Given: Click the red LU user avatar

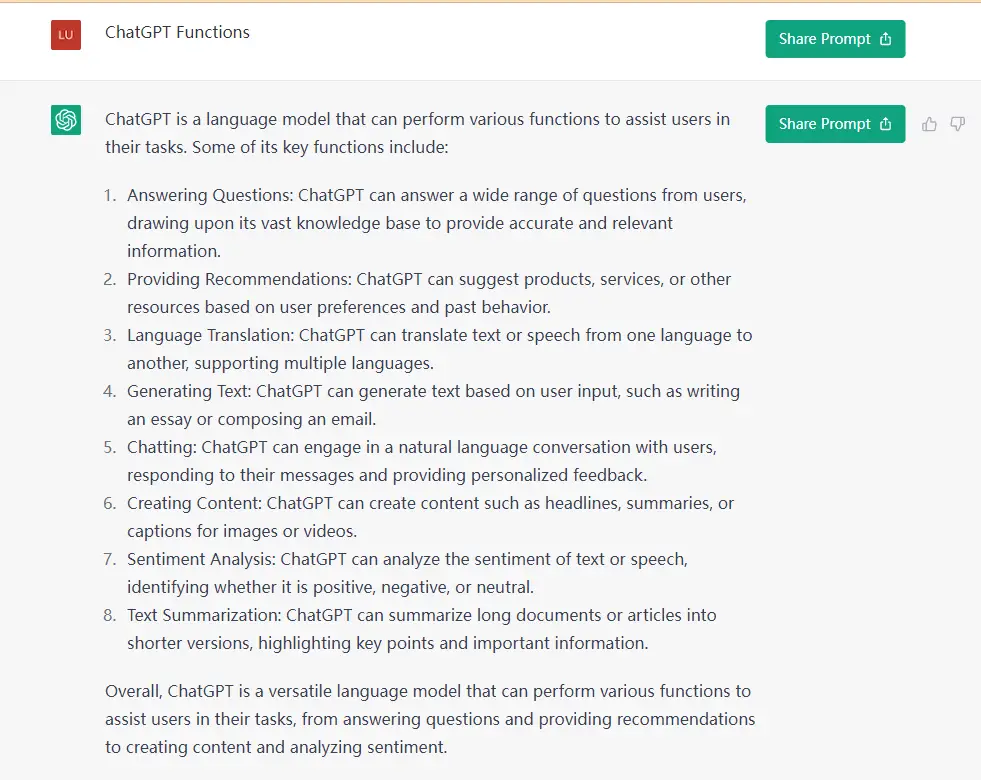Looking at the screenshot, I should [66, 34].
